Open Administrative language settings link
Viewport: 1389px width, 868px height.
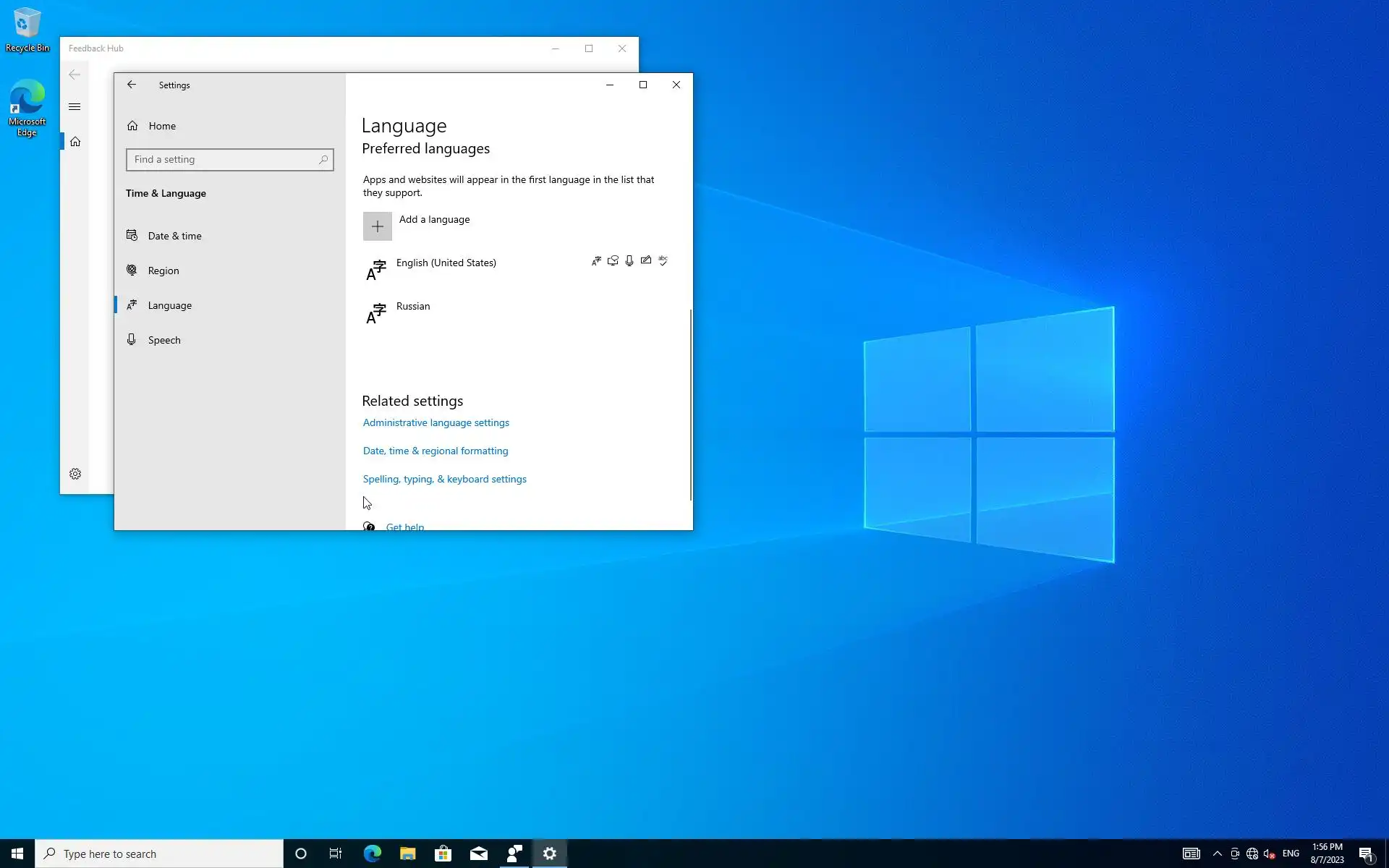[436, 422]
